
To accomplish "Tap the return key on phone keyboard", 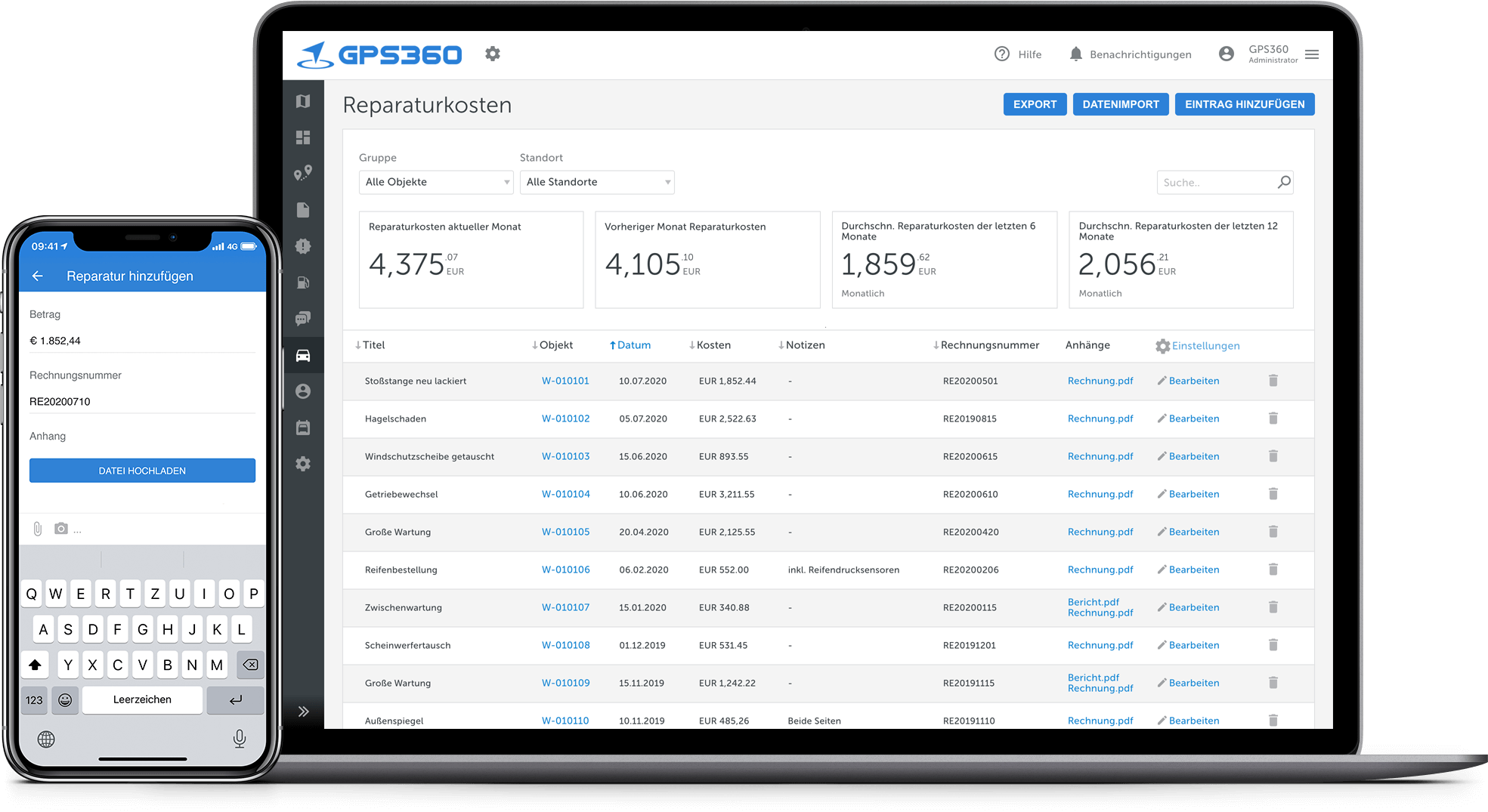I will click(x=236, y=700).
